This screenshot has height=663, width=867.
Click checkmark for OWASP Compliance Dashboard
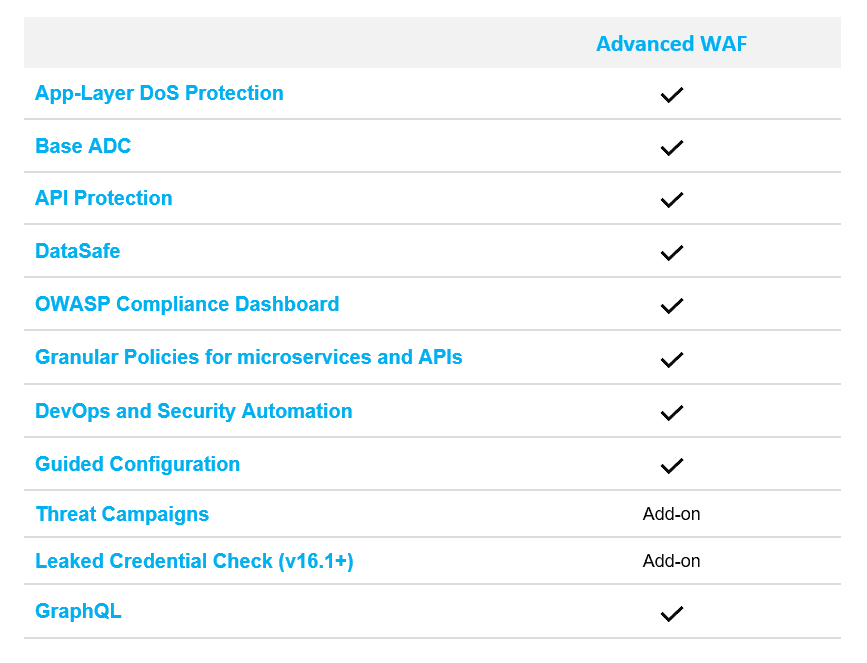671,306
